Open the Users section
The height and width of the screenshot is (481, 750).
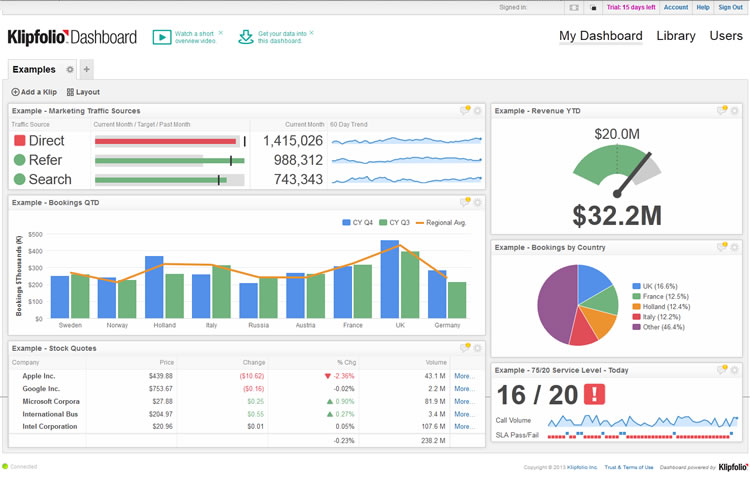point(726,36)
